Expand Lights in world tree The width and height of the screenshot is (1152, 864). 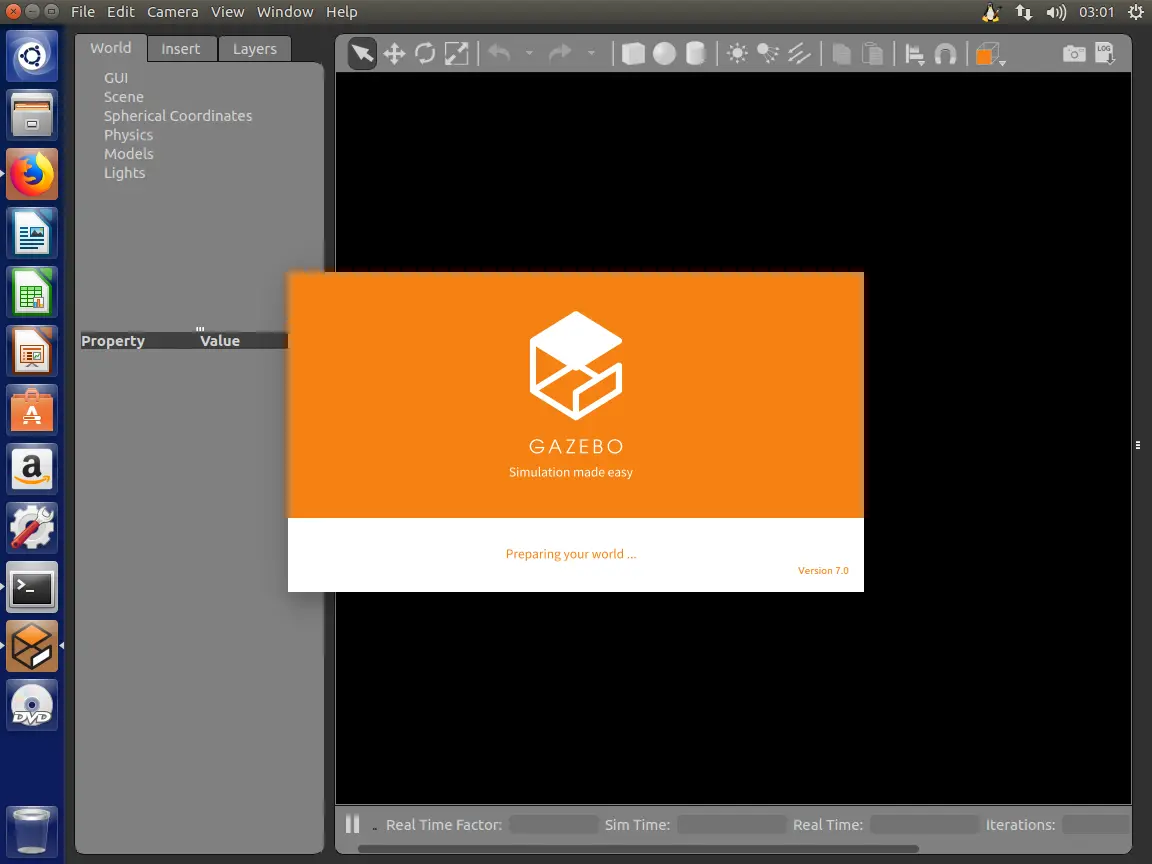124,173
